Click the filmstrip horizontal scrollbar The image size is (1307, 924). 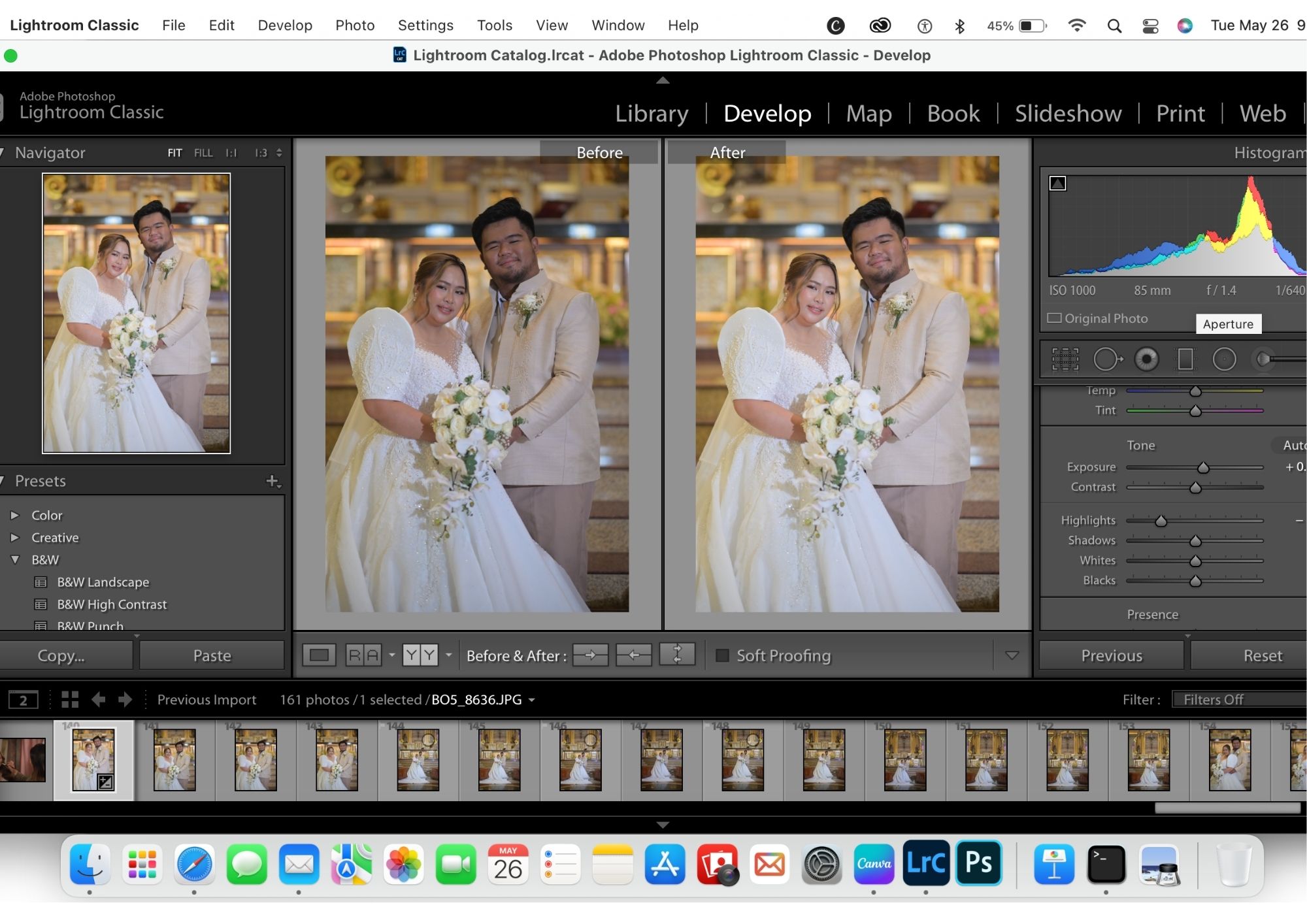coord(1227,808)
